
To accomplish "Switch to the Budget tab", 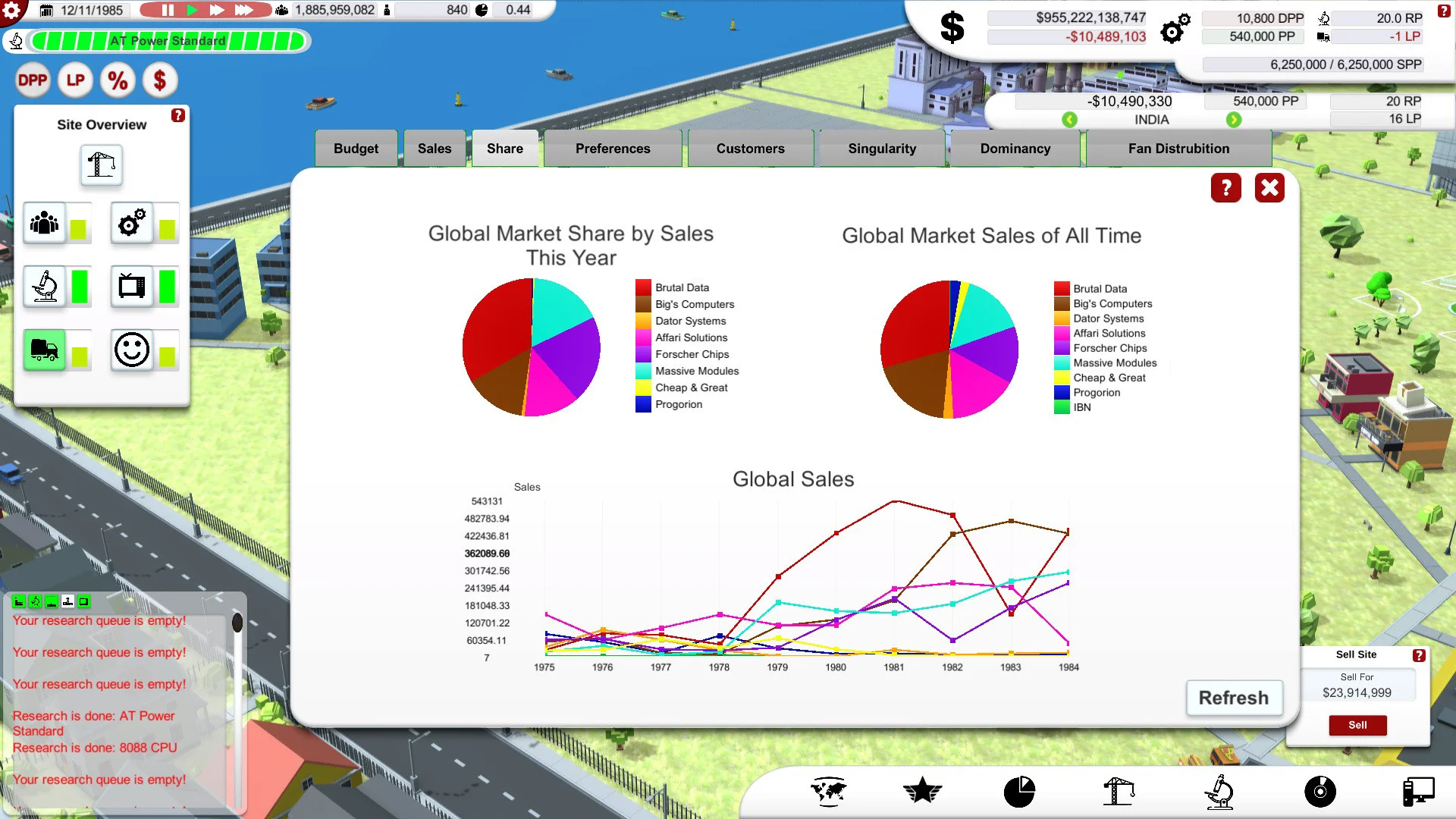I will [356, 148].
